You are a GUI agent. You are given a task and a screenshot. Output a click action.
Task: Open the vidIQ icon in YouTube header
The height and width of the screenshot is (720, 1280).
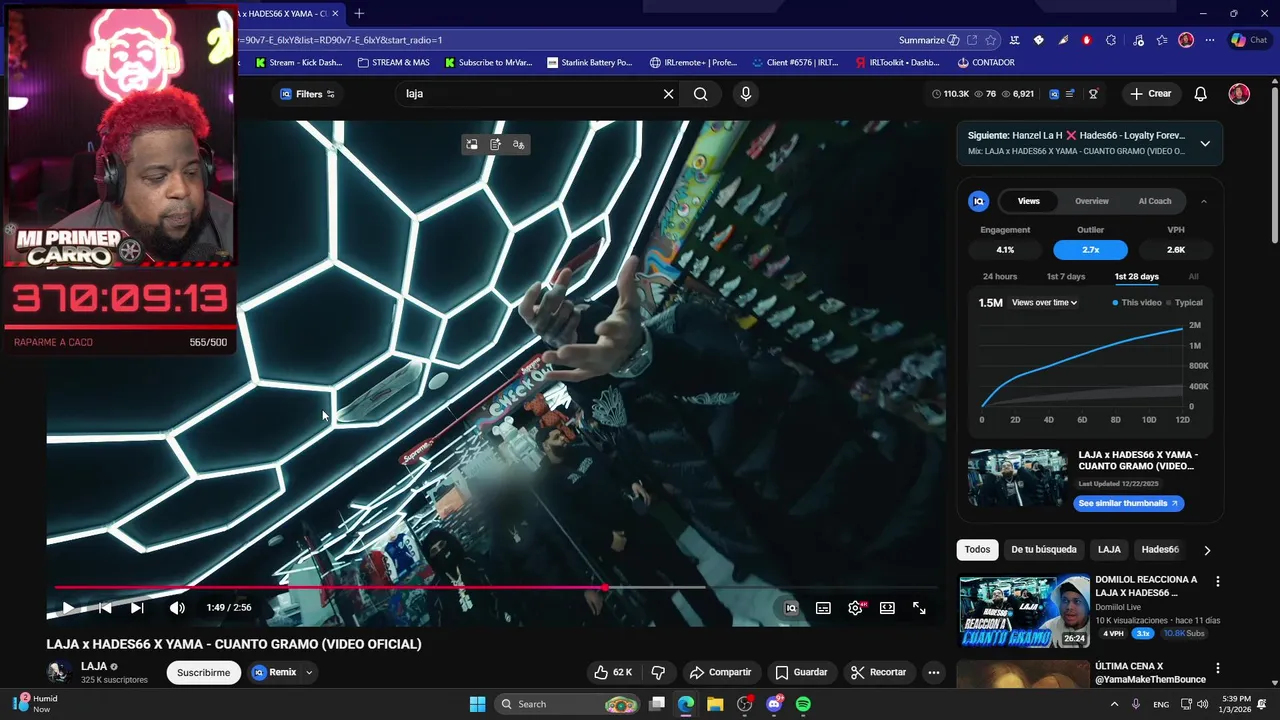point(1054,94)
